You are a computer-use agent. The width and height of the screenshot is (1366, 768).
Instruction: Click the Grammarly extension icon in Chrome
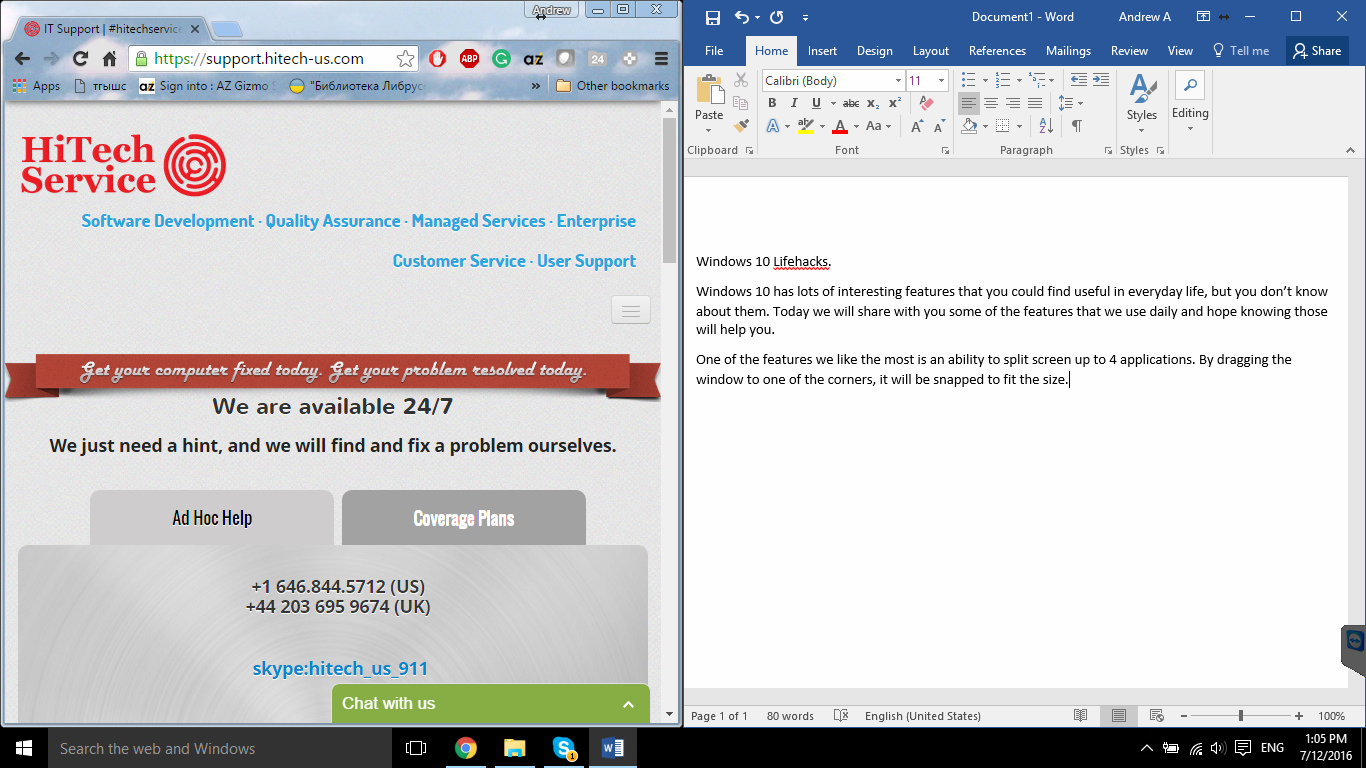[501, 59]
